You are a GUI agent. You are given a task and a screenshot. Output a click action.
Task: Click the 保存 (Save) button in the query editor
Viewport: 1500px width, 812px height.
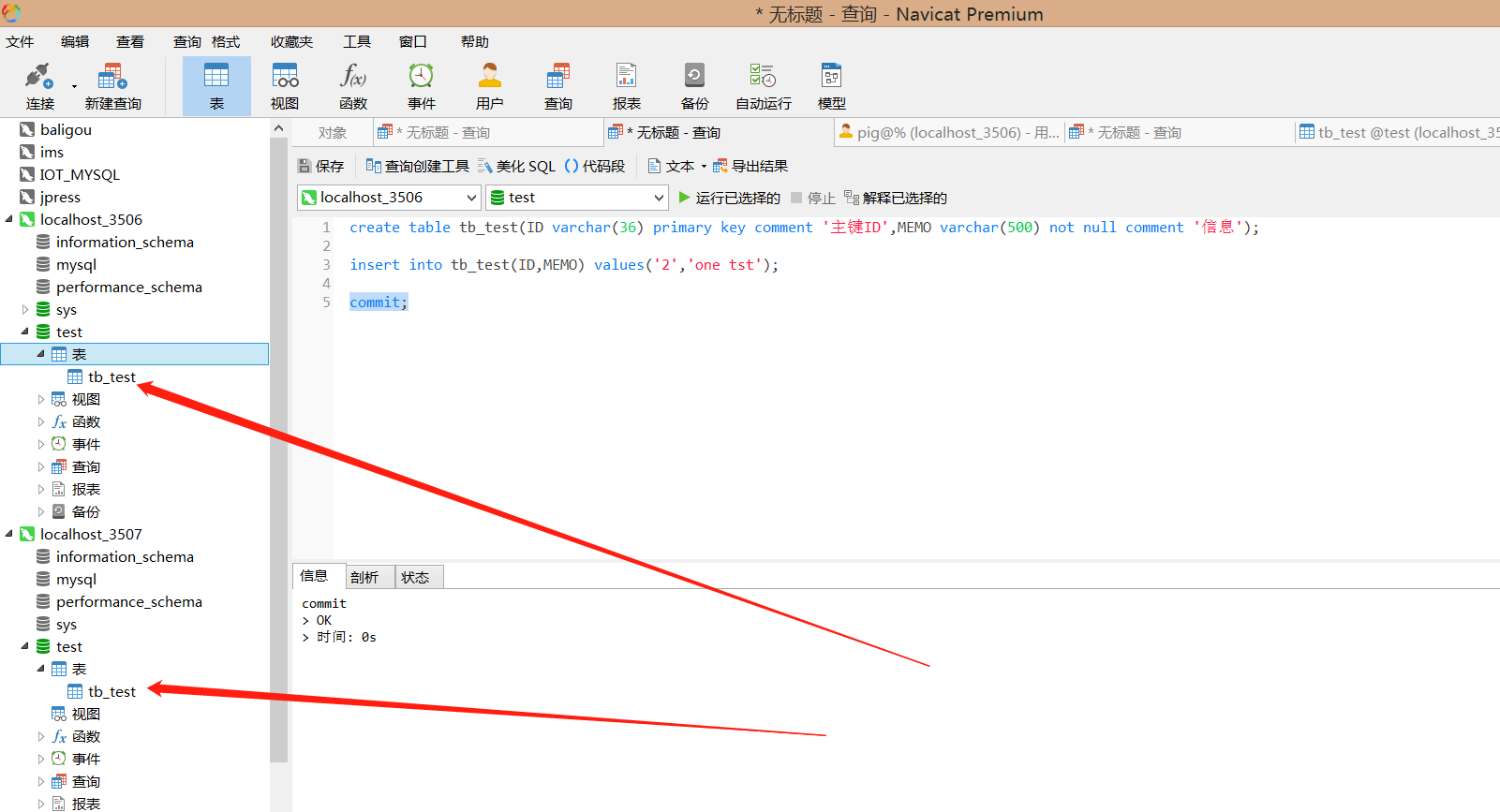(x=321, y=166)
